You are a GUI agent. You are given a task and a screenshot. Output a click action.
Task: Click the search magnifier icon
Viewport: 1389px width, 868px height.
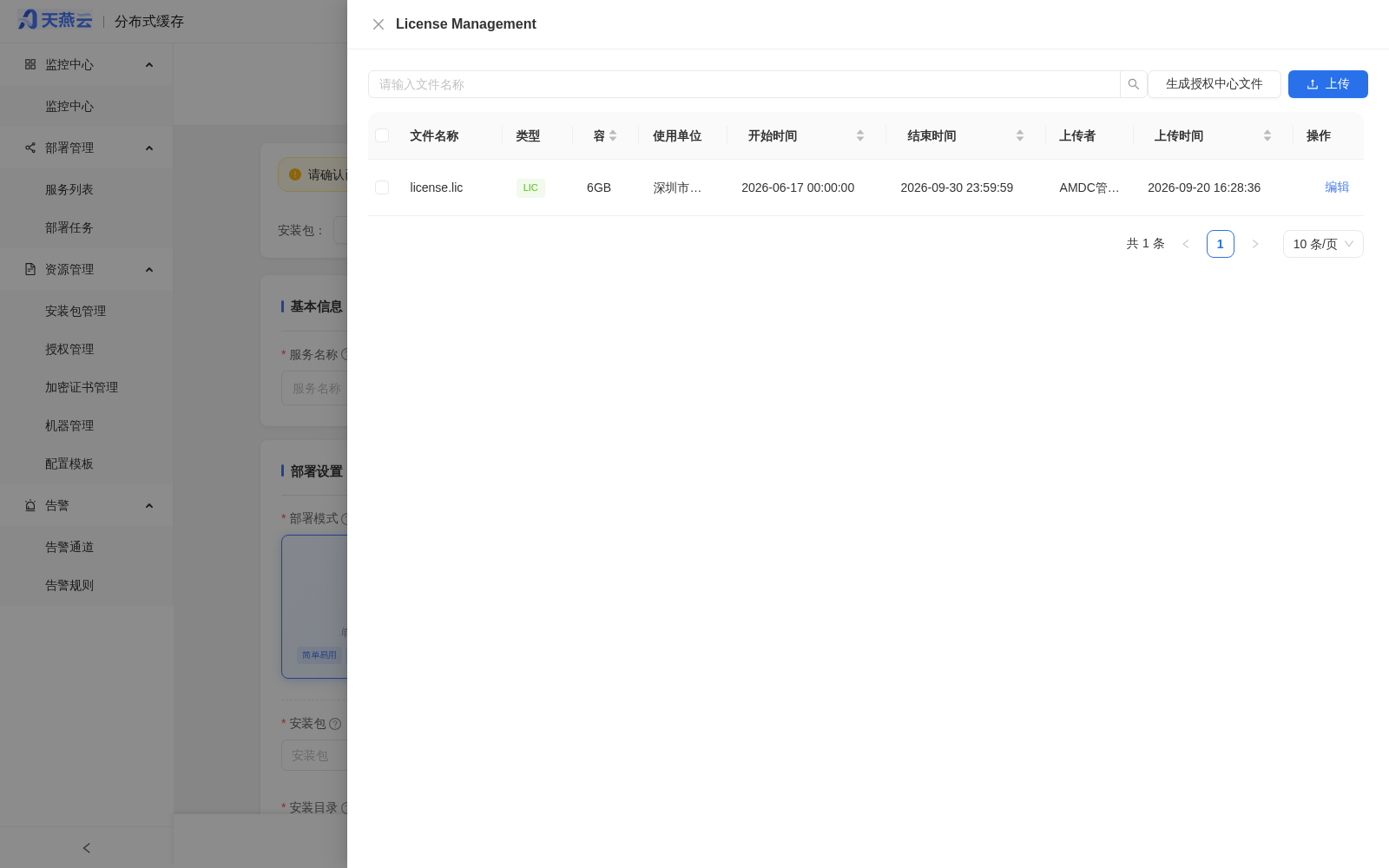[1133, 84]
